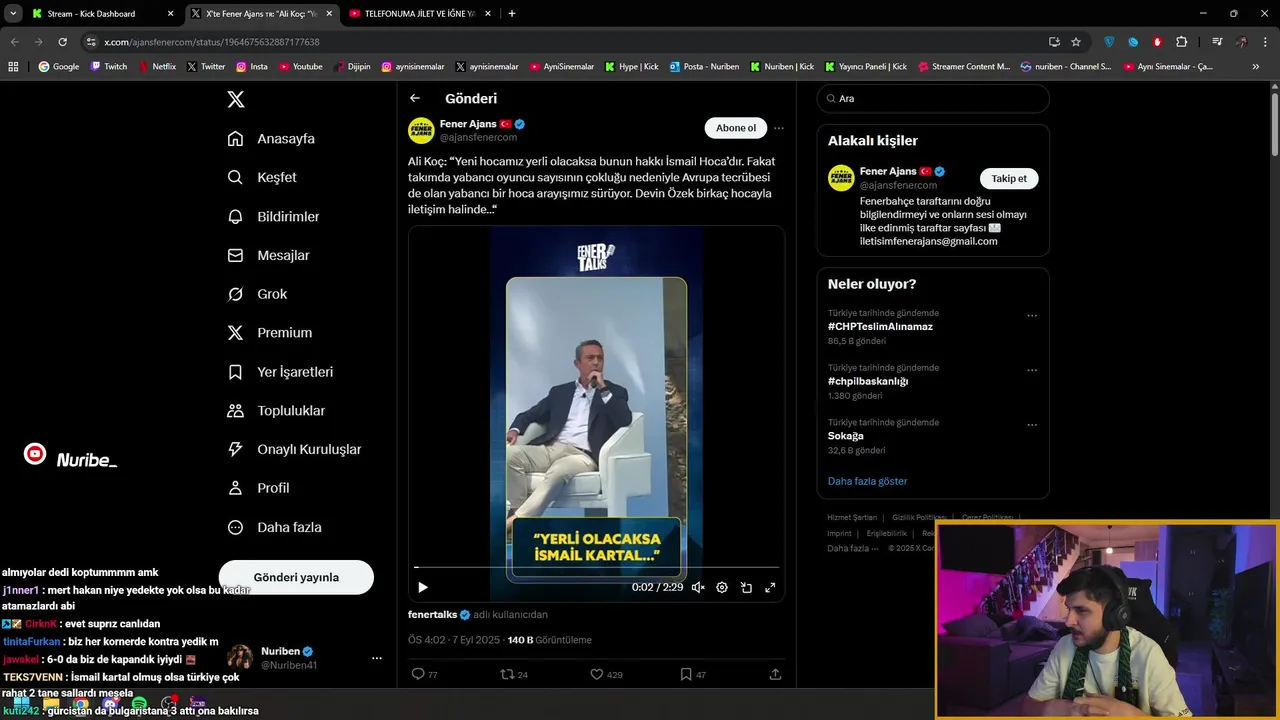Open Fener Ajans profile avatar on post

point(421,130)
